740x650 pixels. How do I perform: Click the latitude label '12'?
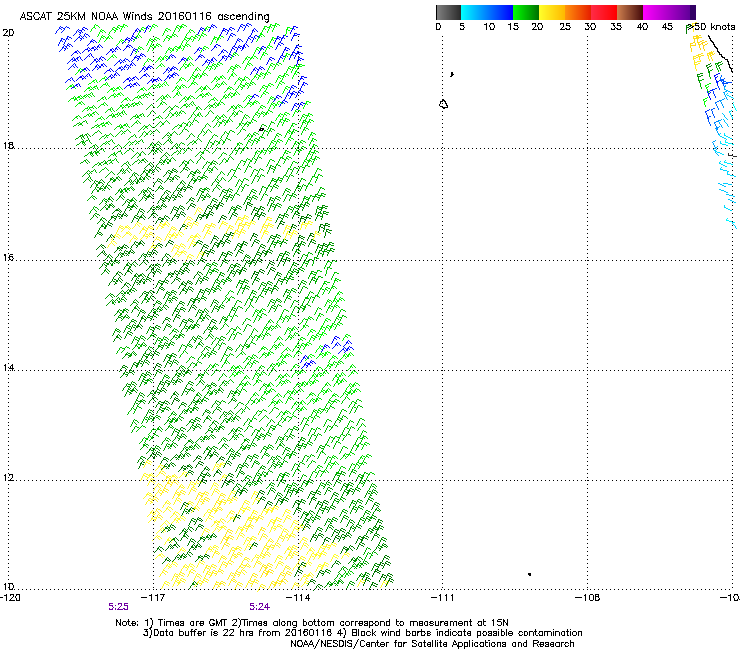[x=8, y=477]
